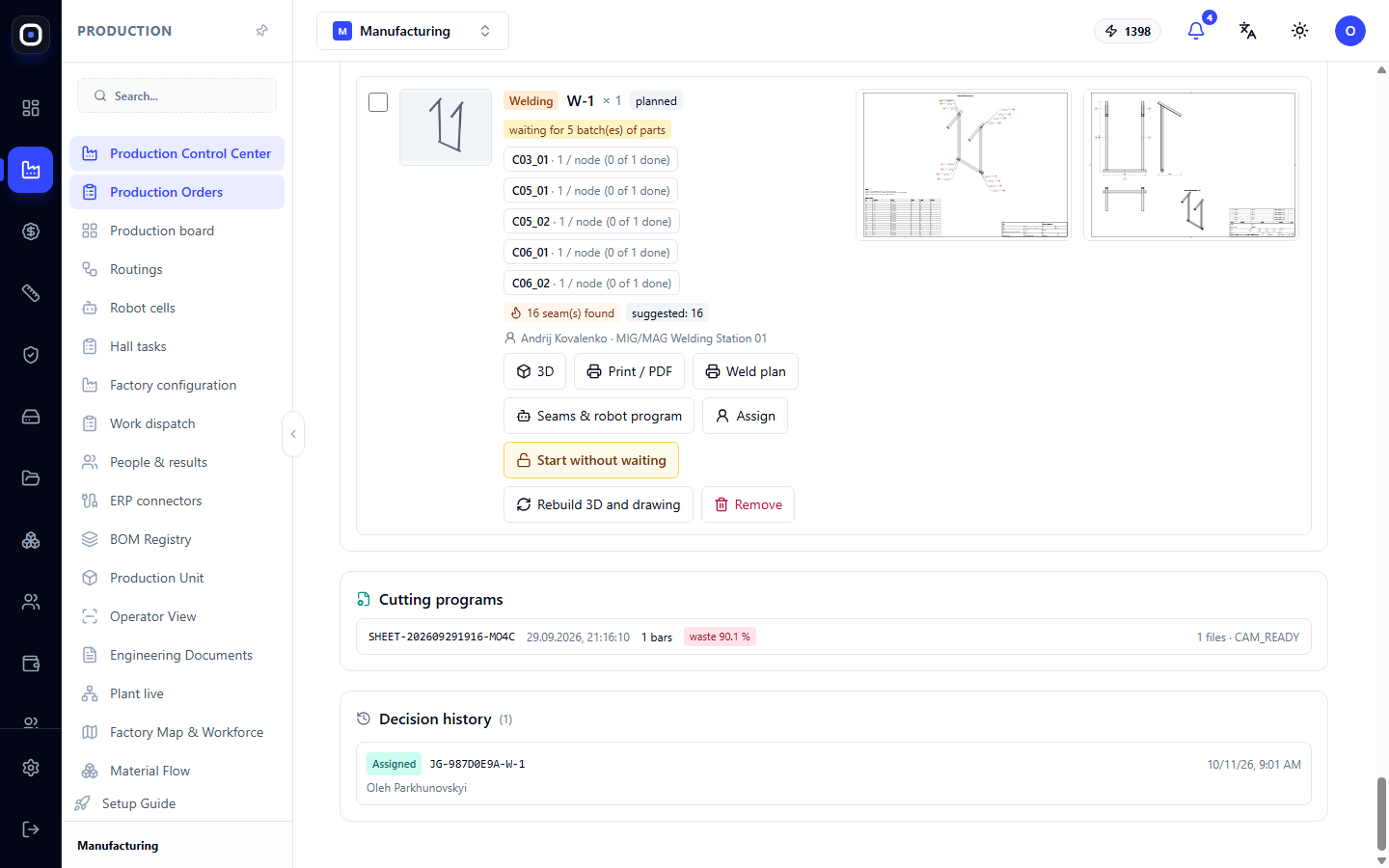Click the 1398 energy credits badge
The height and width of the screenshot is (868, 1389).
pos(1128,31)
